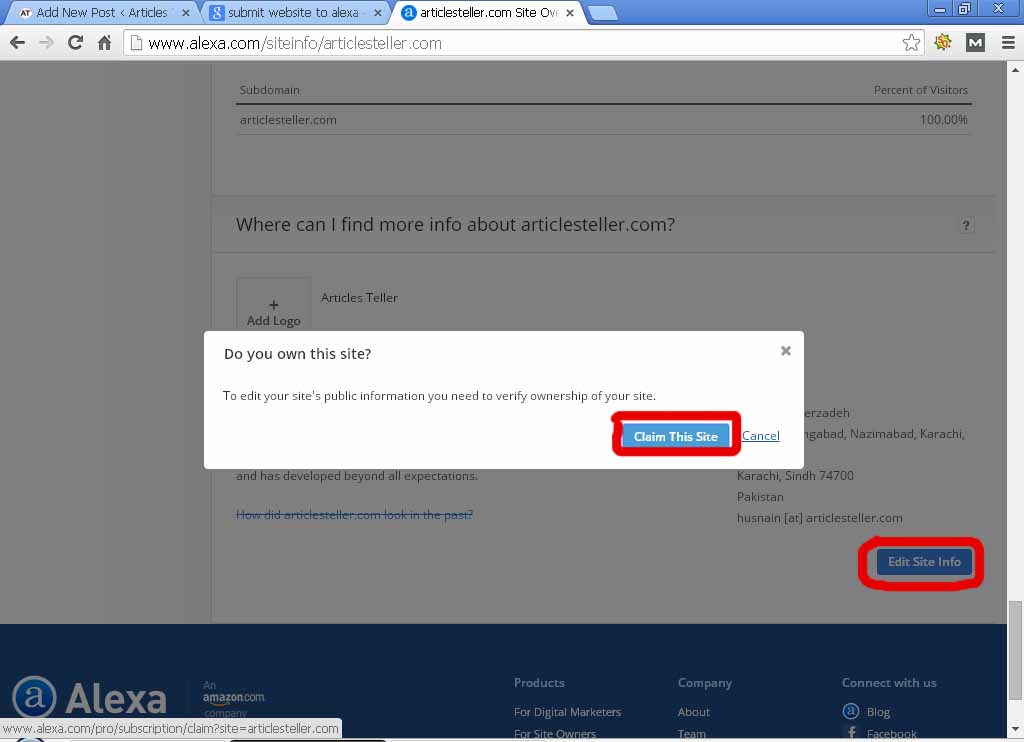
Task: Open the past look of articlesteller.com link
Action: click(x=355, y=515)
